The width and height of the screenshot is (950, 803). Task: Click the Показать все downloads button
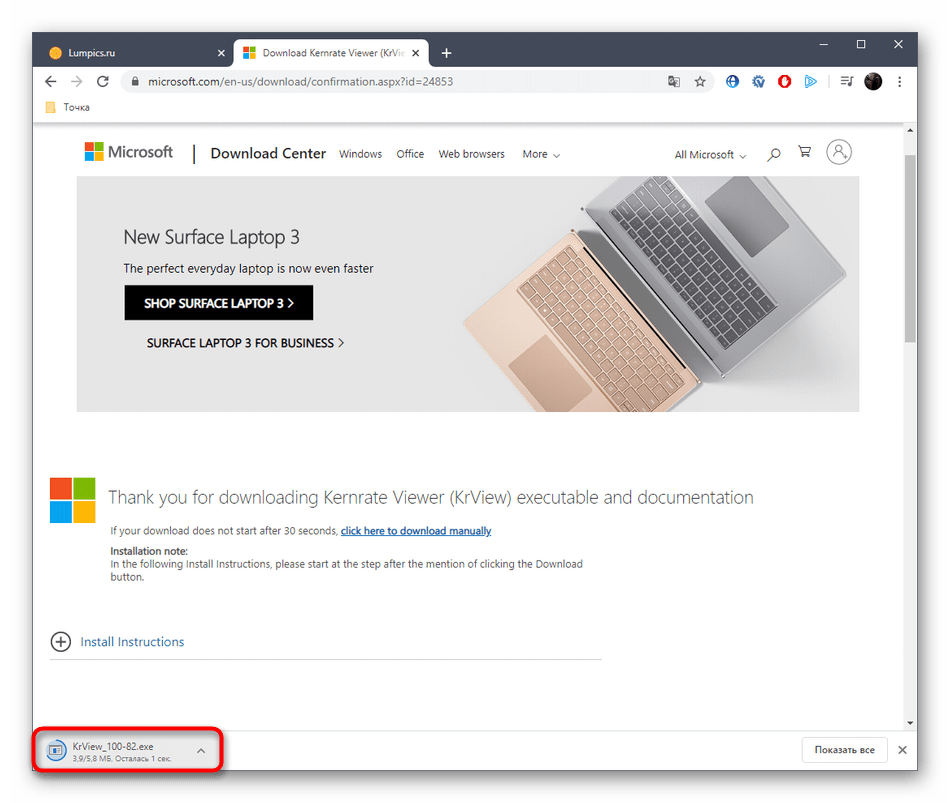pos(844,750)
